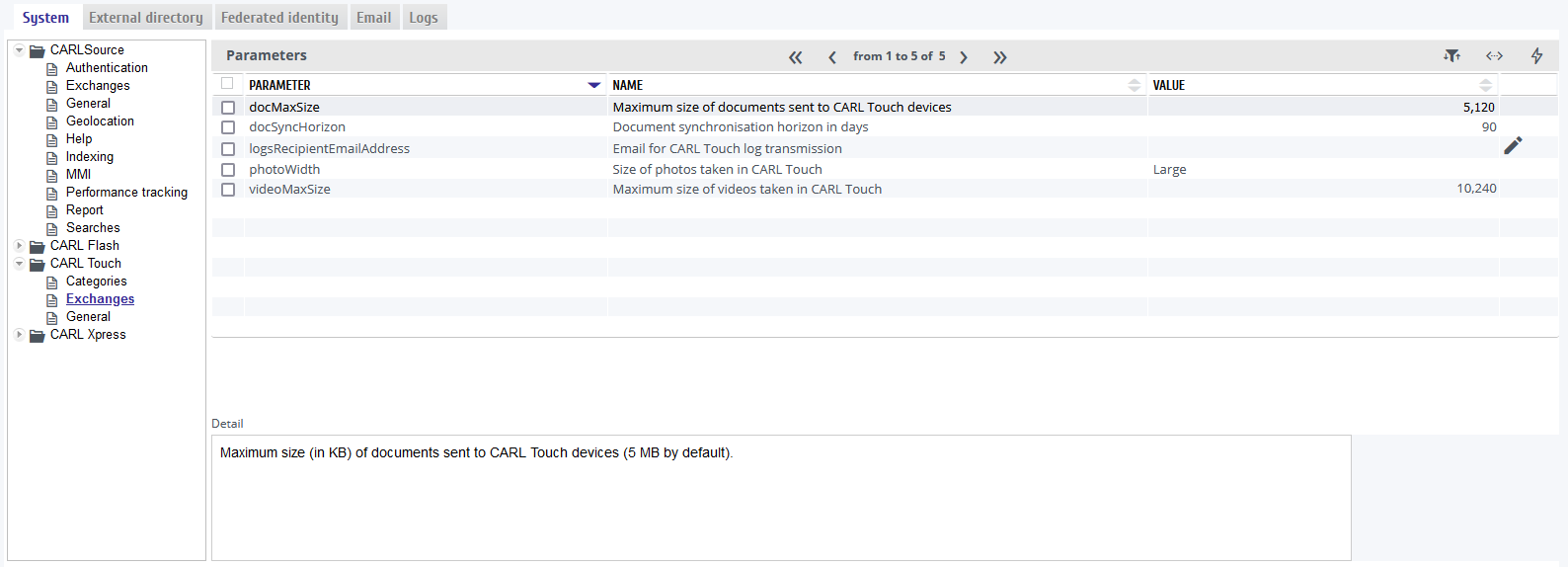Edit logsRecipientEmailAddress with pencil icon

pos(1513,146)
